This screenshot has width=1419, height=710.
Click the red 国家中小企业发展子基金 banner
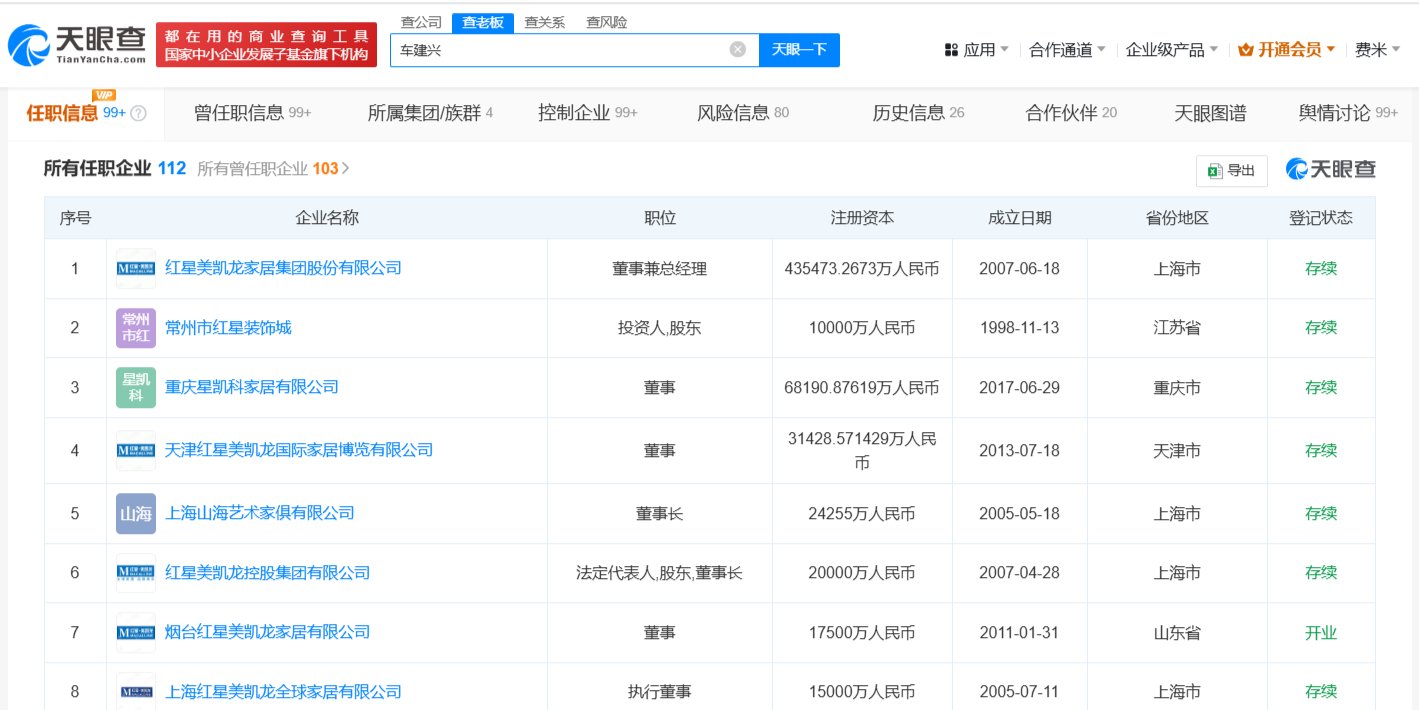266,45
